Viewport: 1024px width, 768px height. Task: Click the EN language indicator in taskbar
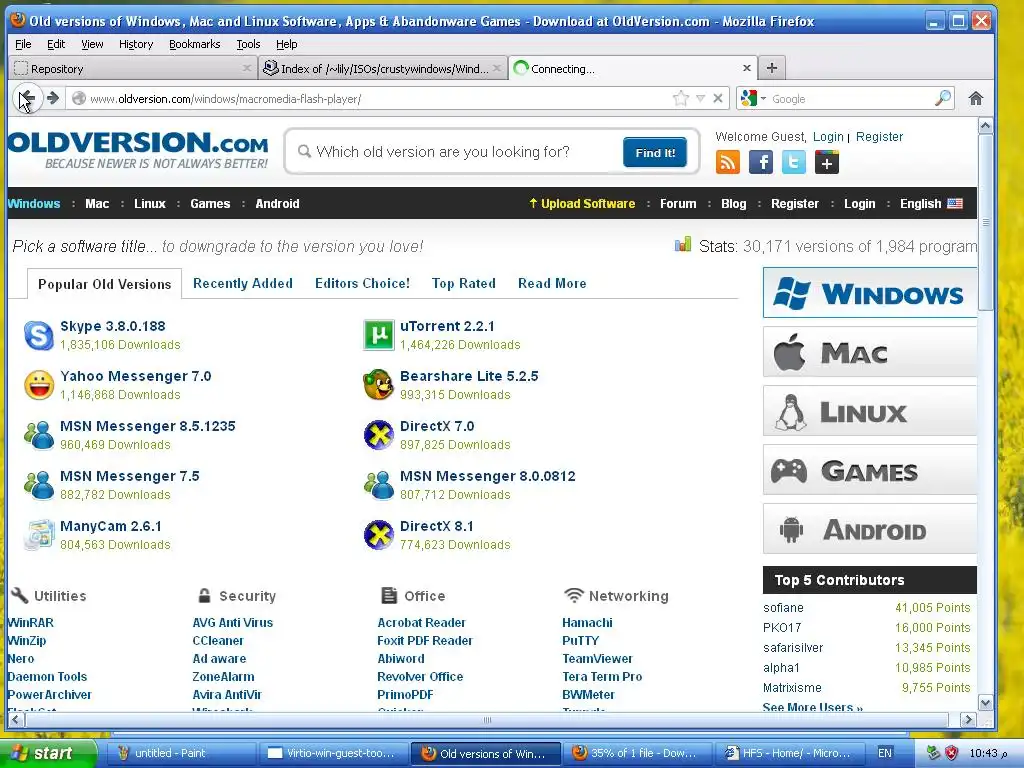click(x=885, y=753)
